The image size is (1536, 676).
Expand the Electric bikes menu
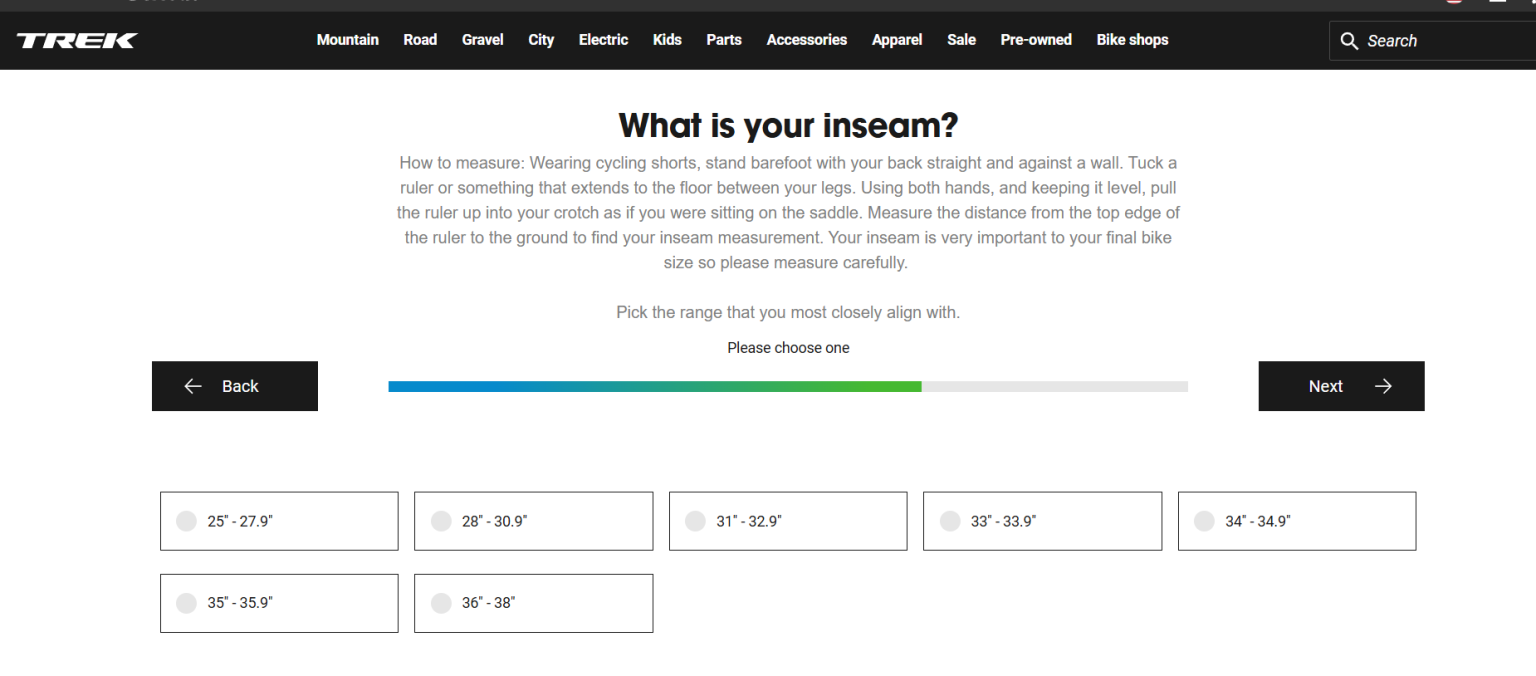(x=603, y=40)
